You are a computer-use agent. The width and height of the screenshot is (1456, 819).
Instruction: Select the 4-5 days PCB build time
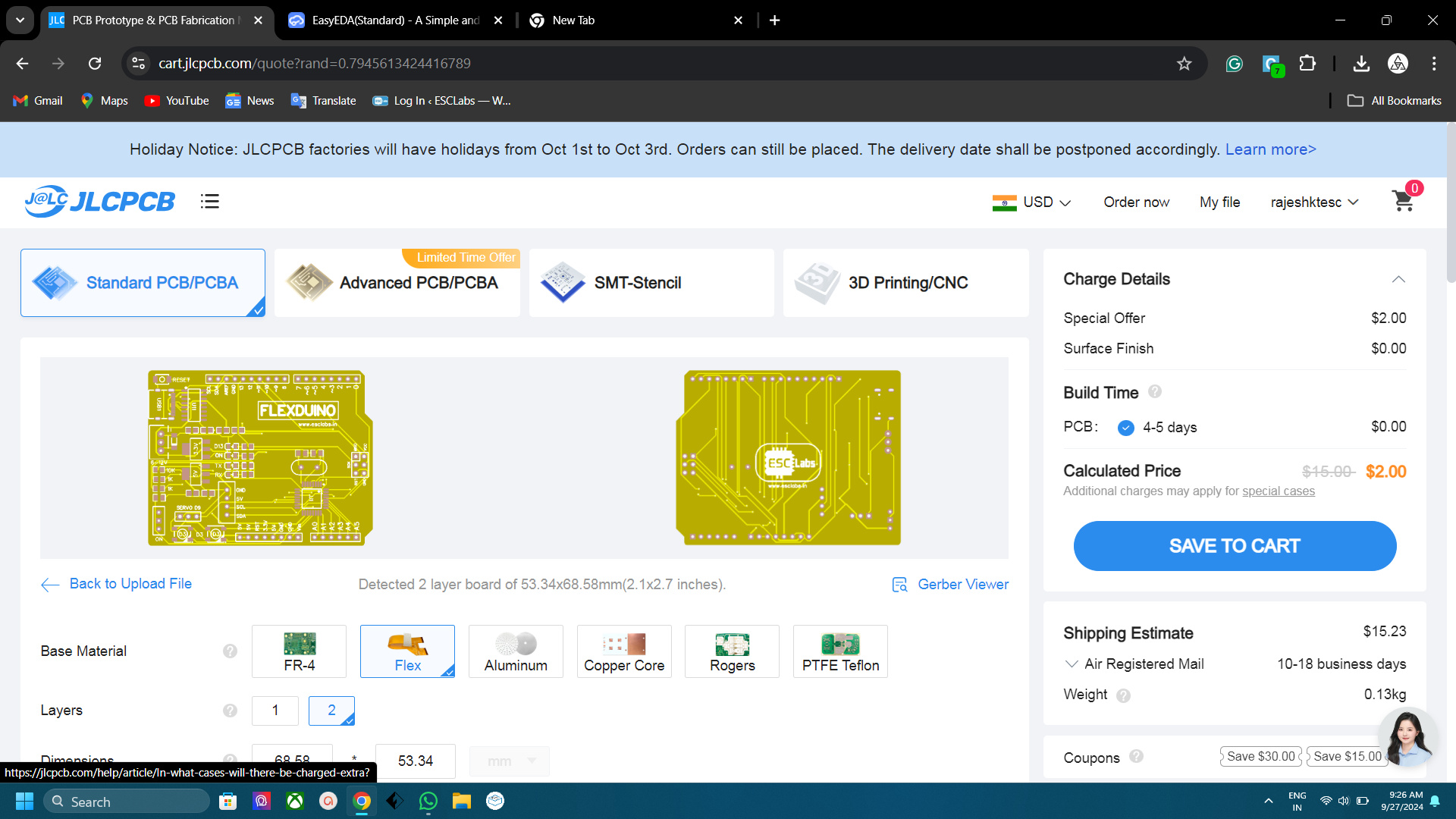(x=1126, y=428)
